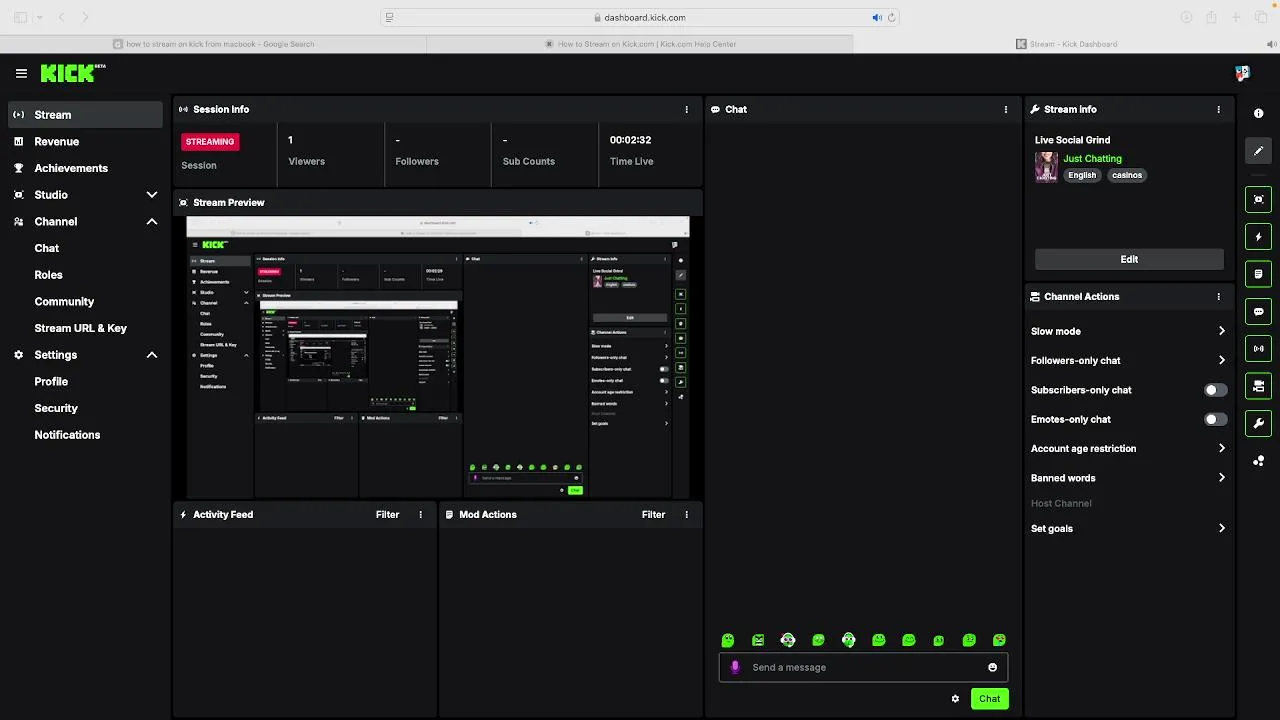Viewport: 1280px width, 720px height.
Task: Open Activity Feed three-dot options
Action: click(420, 515)
